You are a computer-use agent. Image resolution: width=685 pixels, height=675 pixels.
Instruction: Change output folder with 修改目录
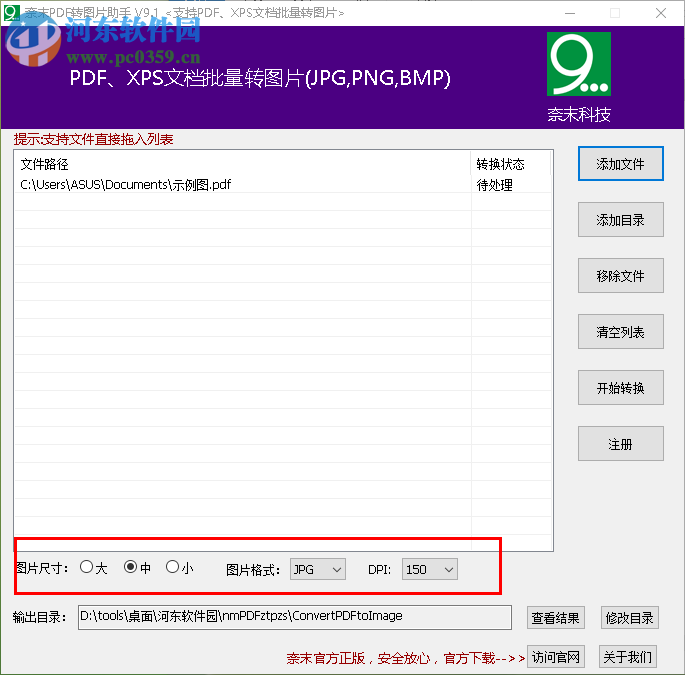pyautogui.click(x=629, y=618)
